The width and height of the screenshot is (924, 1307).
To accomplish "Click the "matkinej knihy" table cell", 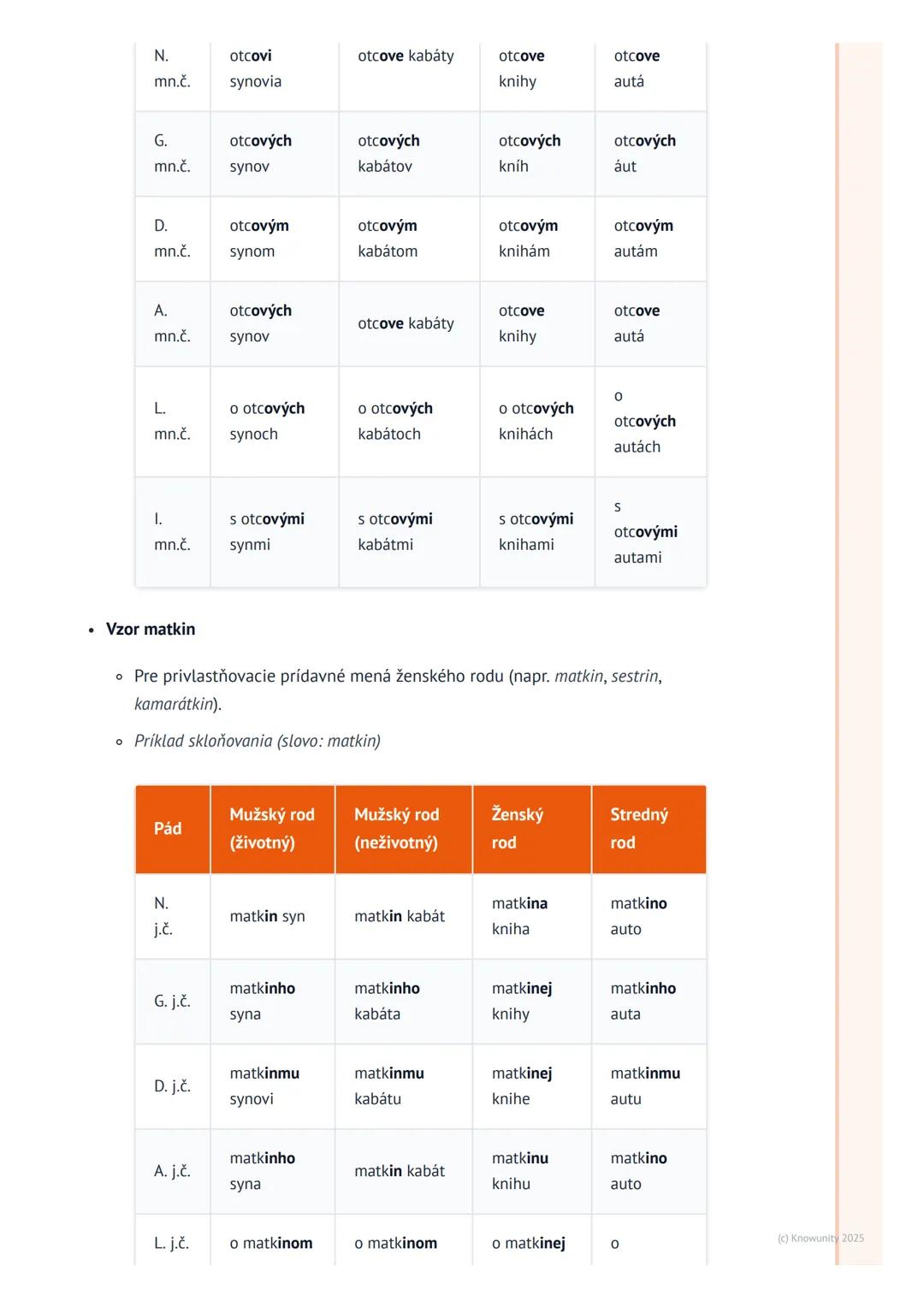I will pos(522,1001).
